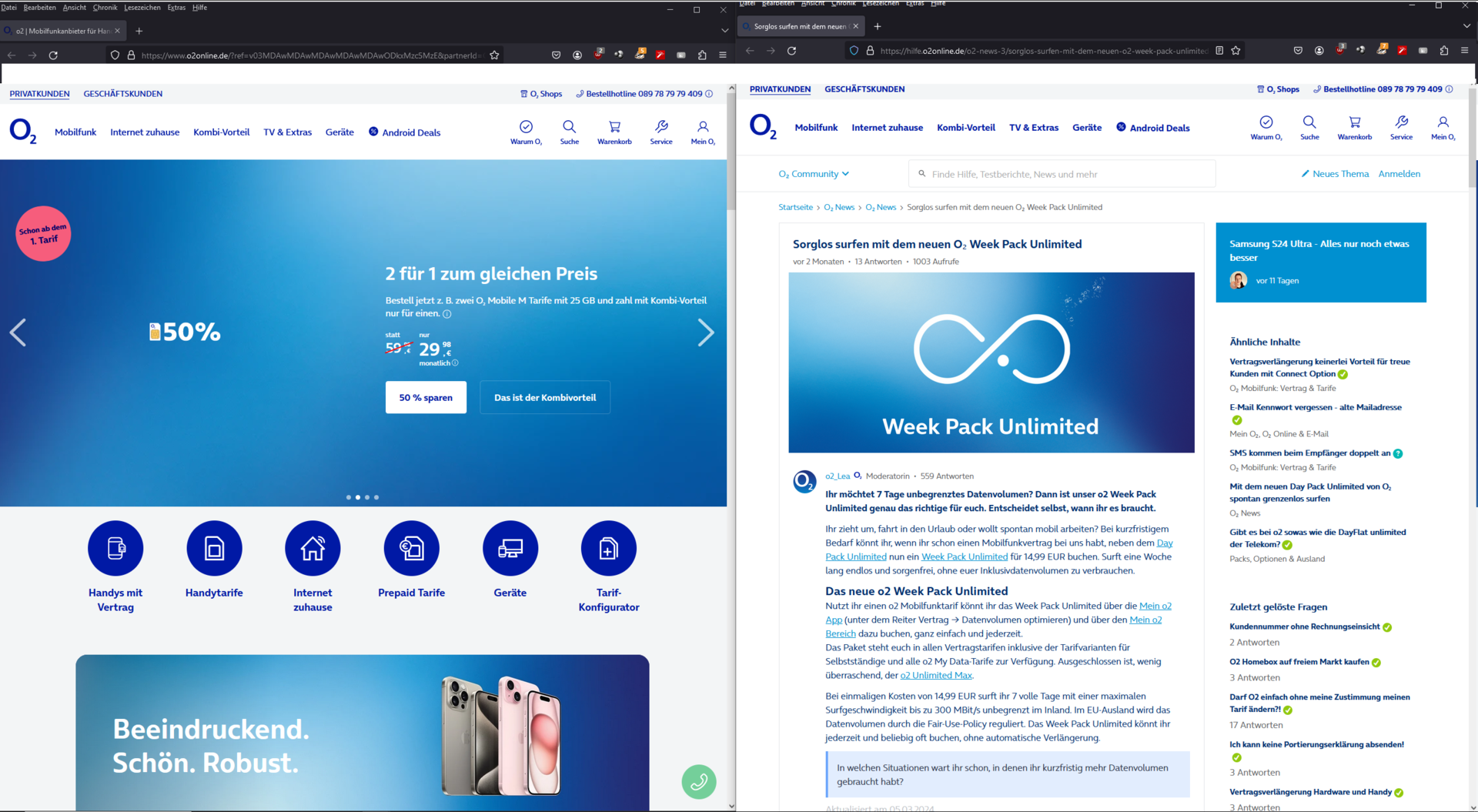Open the Service wrench icon in right window
Image resolution: width=1478 pixels, height=812 pixels.
(1401, 123)
